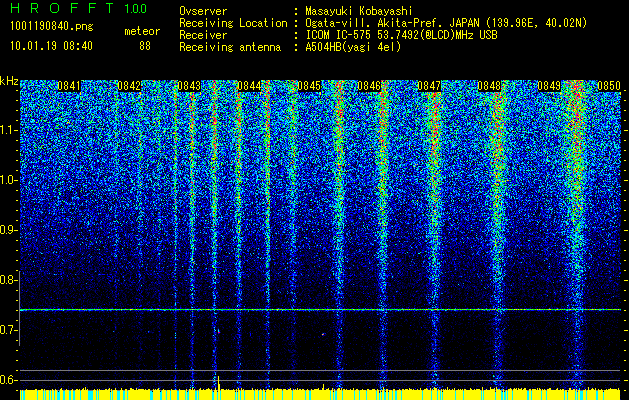
Task: Click the kHz axis unit label
Action: (x=9, y=82)
